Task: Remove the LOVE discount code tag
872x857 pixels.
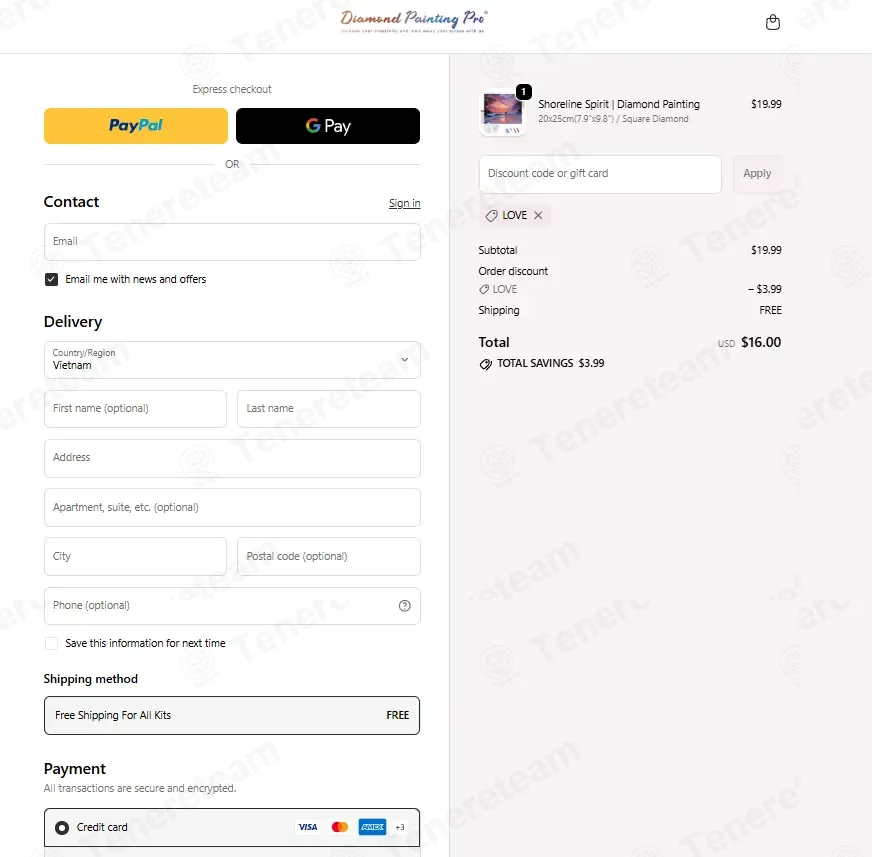Action: tap(538, 215)
